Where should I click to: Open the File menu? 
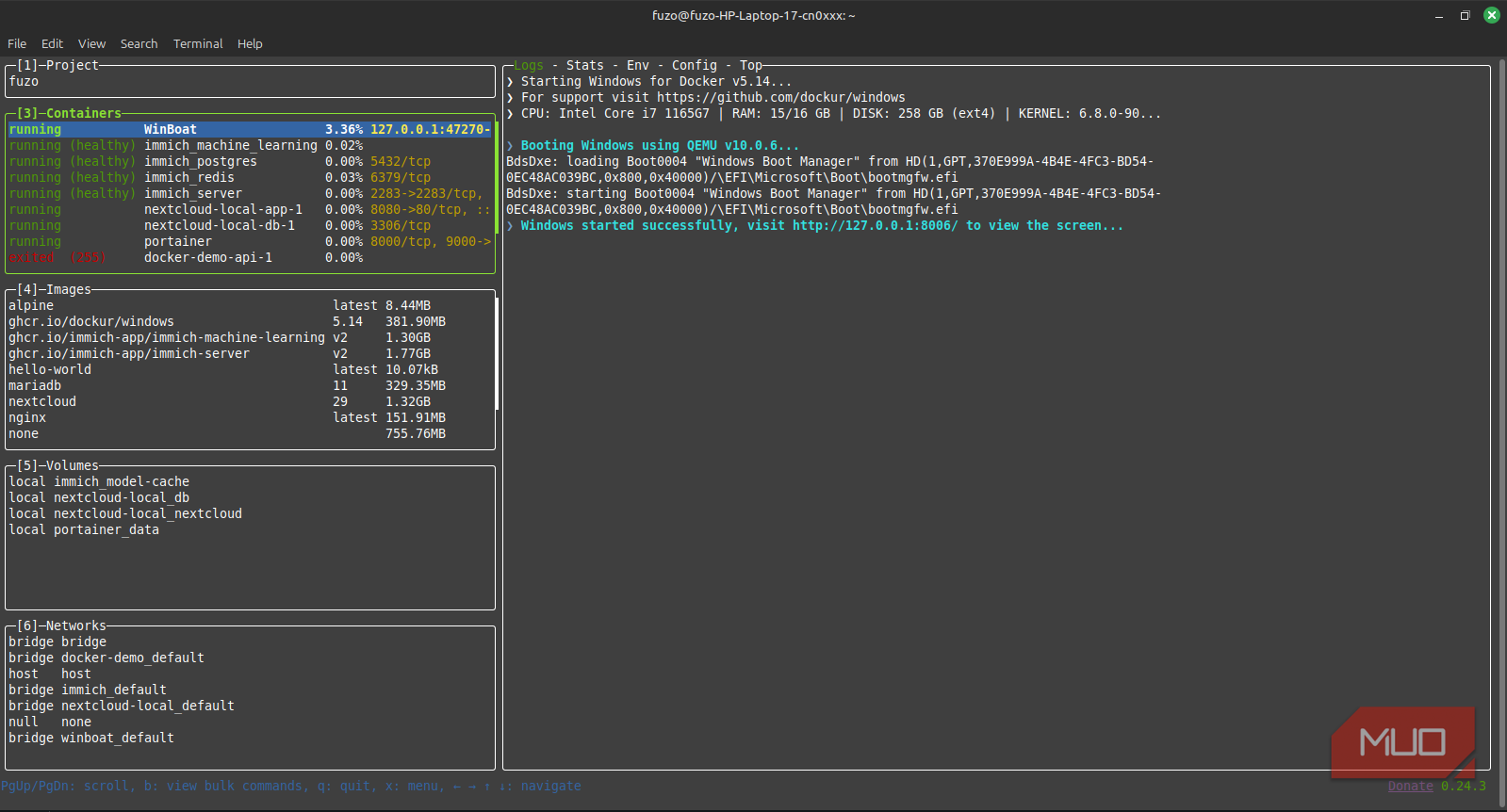(x=17, y=44)
